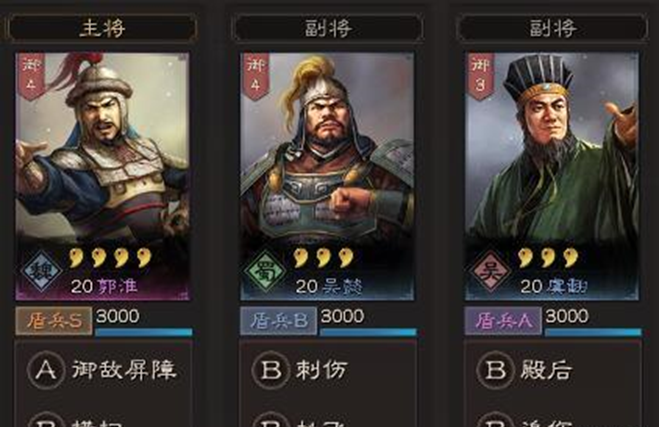Click the 盾兵A troop aptitude badge
659x427 pixels.
click(x=503, y=321)
